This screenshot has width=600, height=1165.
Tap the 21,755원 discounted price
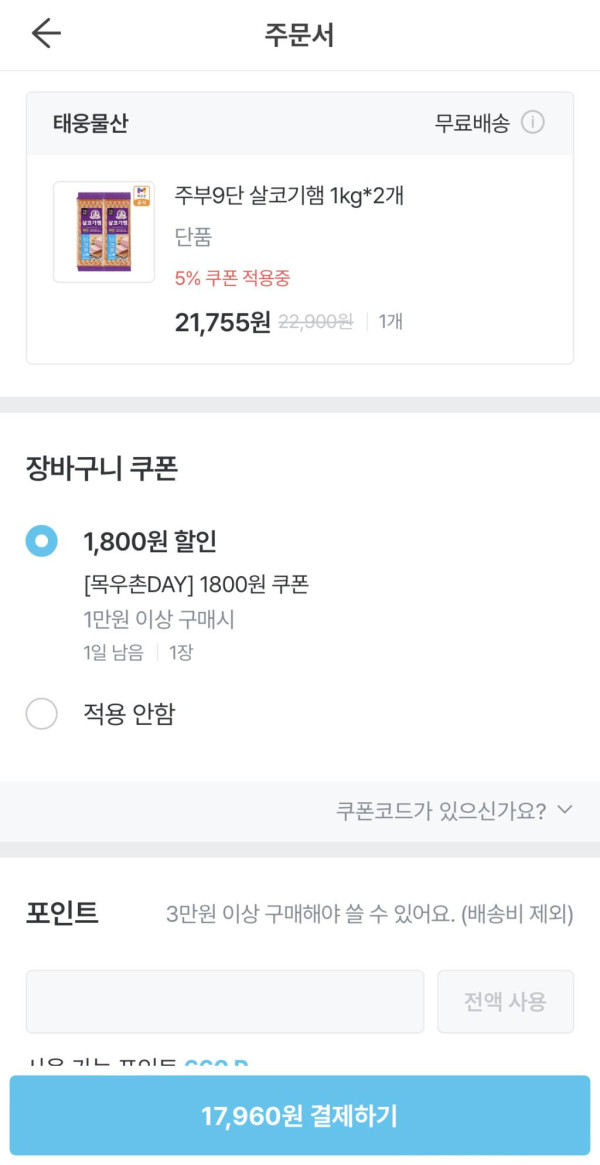pos(222,322)
